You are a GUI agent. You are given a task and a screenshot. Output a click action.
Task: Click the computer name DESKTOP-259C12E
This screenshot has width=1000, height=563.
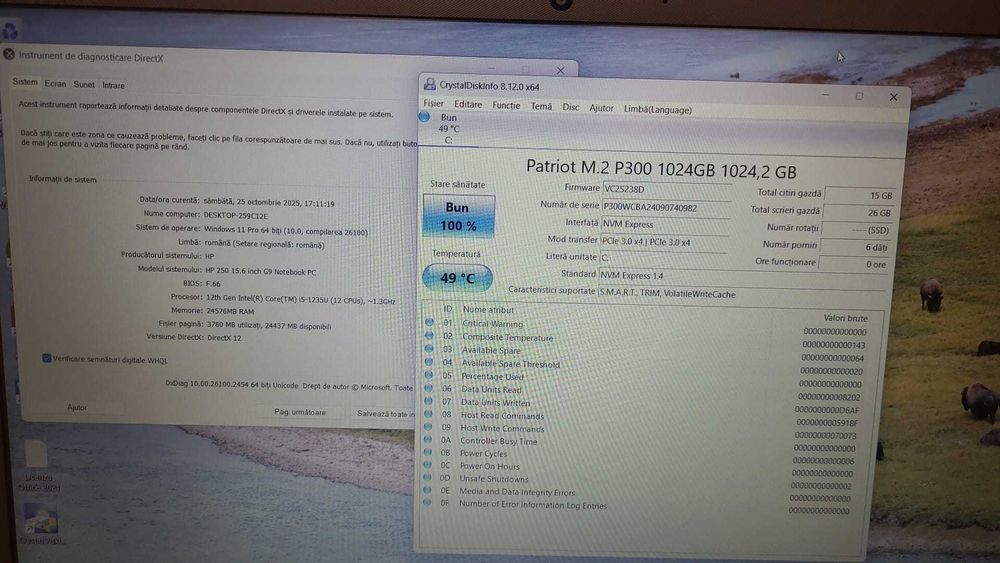click(235, 216)
